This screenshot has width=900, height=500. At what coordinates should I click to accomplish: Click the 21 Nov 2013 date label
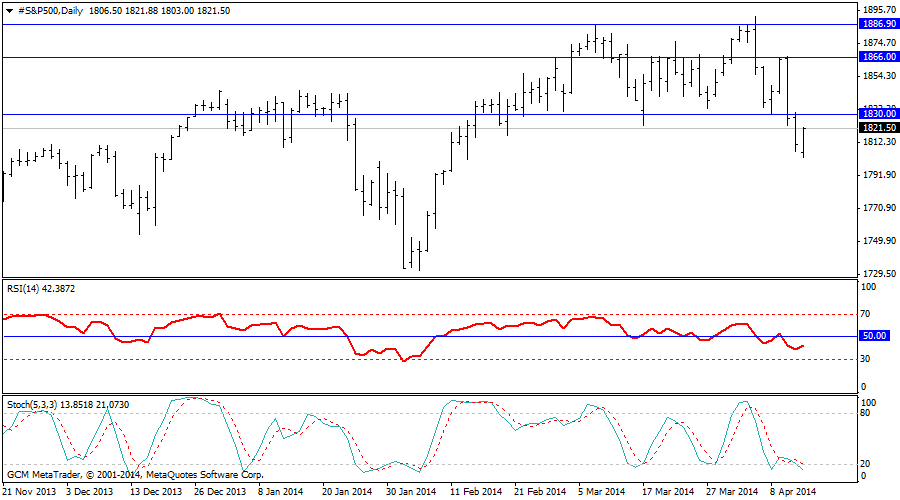tap(29, 492)
